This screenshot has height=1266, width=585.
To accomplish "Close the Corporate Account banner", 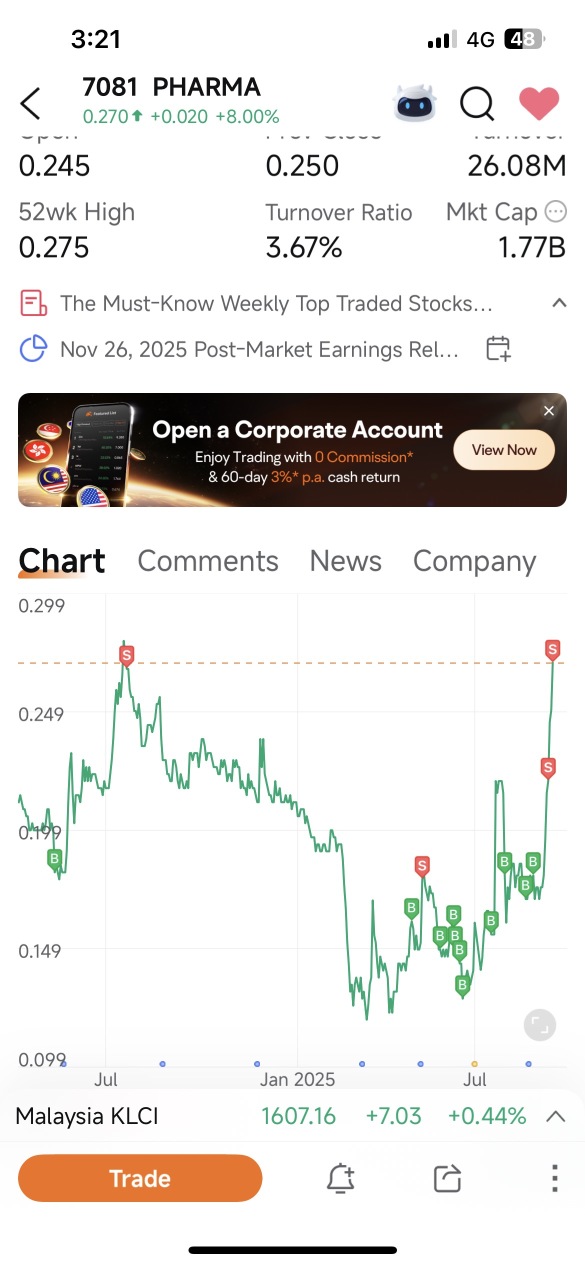I will pyautogui.click(x=548, y=411).
